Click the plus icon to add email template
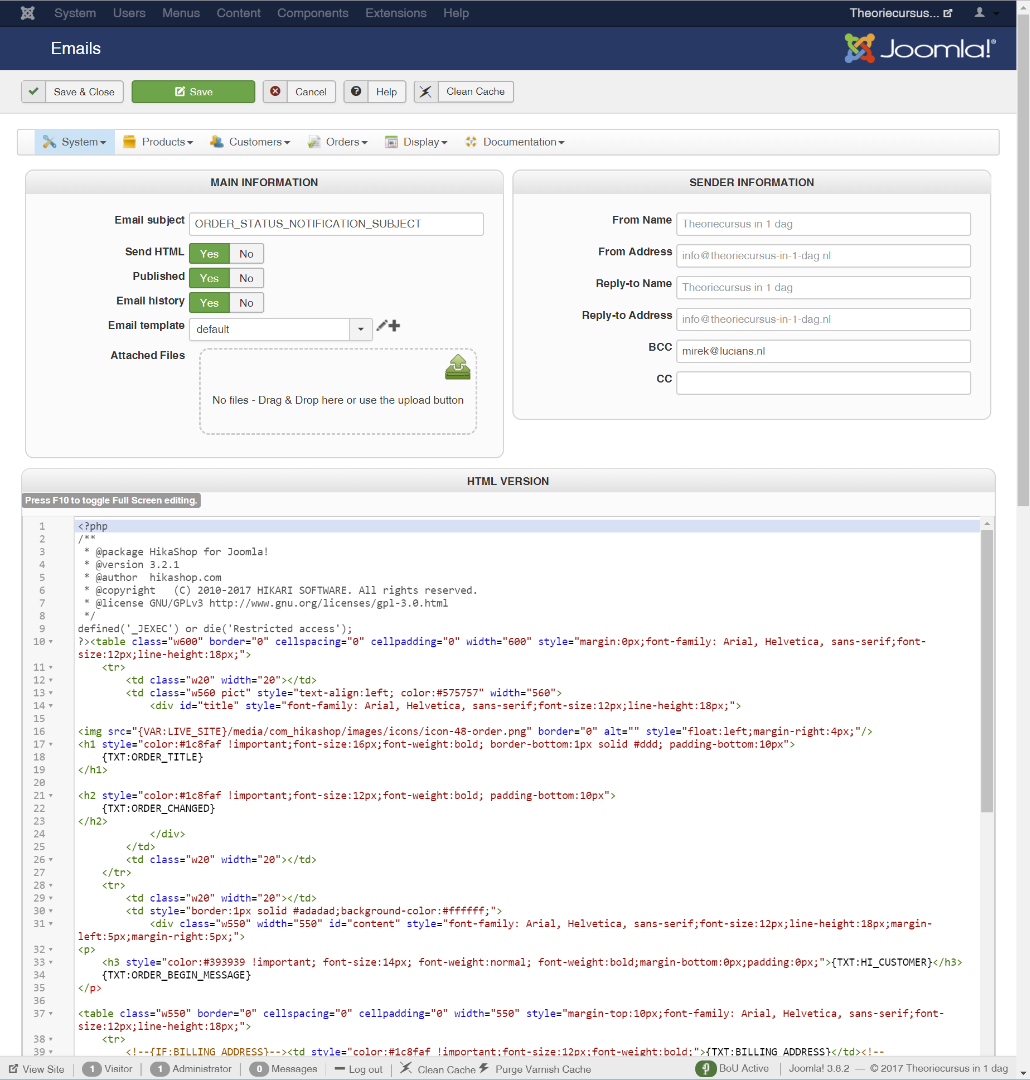 394,326
